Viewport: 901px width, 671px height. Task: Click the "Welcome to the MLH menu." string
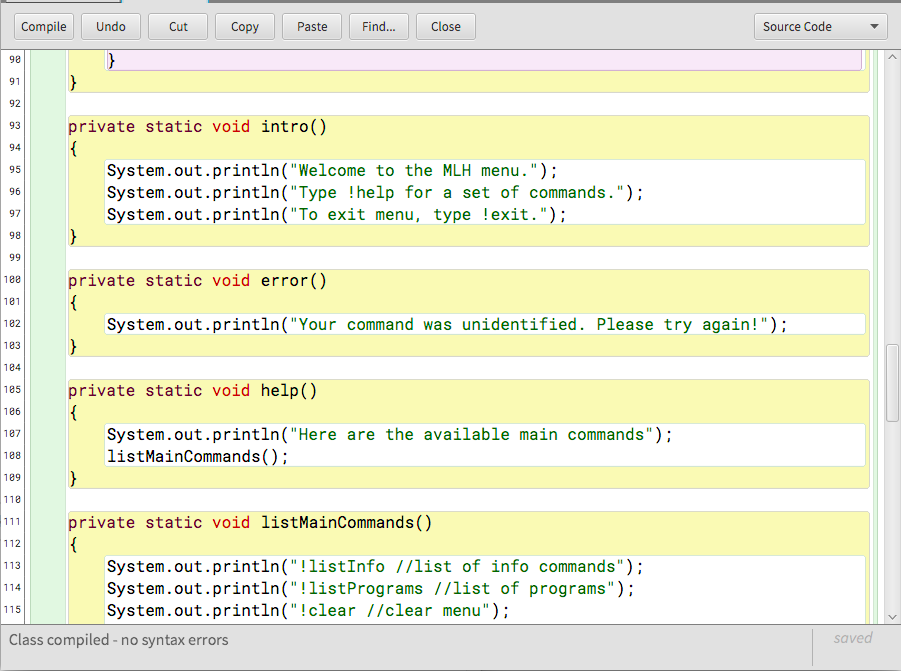414,171
